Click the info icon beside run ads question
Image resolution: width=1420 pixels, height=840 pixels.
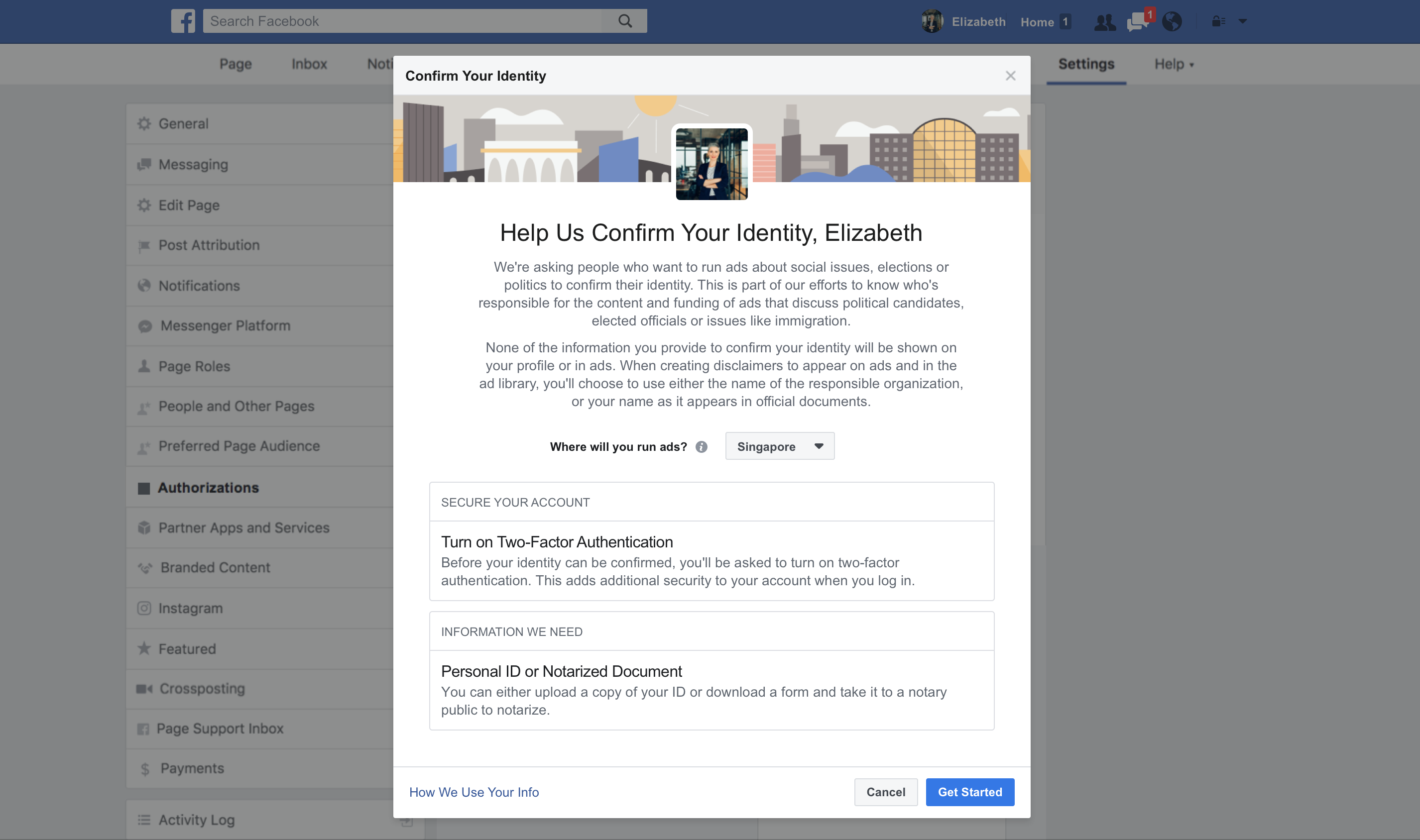702,447
